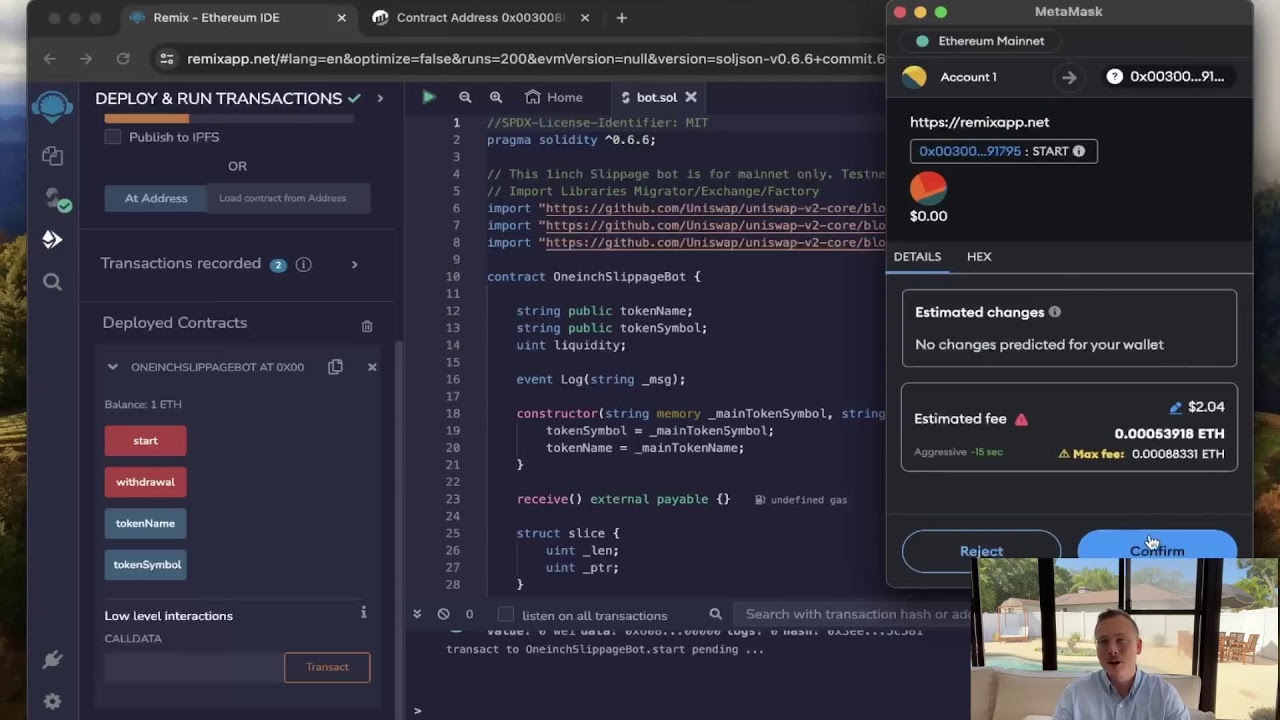The image size is (1280, 720).
Task: Reload the Remix browser page
Action: (123, 59)
